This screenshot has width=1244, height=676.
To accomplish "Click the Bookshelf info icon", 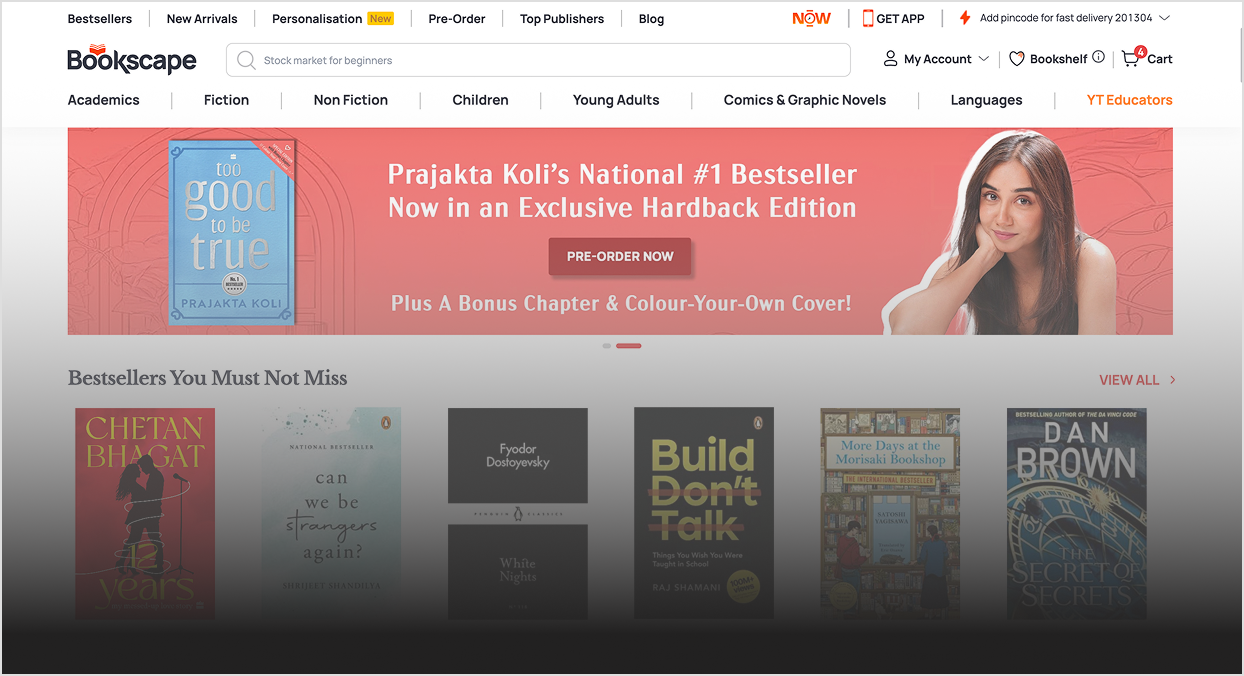I will (1098, 57).
